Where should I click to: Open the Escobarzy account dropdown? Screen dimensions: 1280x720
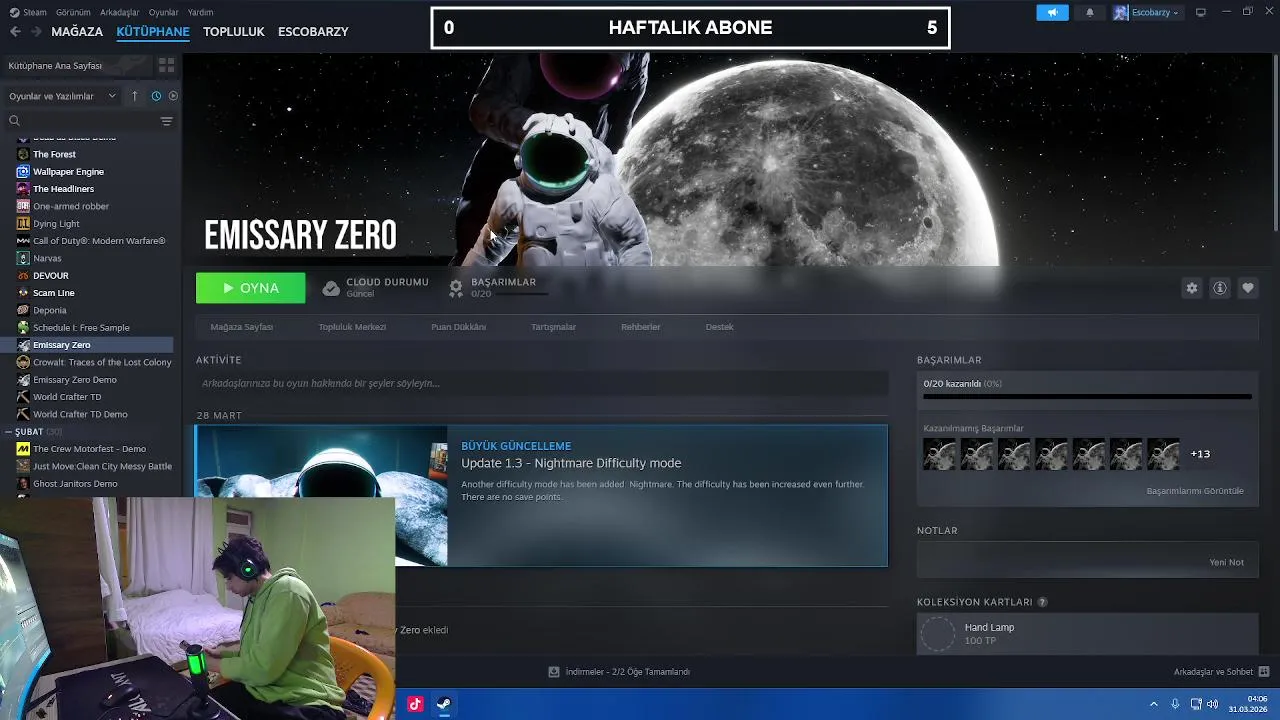(x=1147, y=12)
